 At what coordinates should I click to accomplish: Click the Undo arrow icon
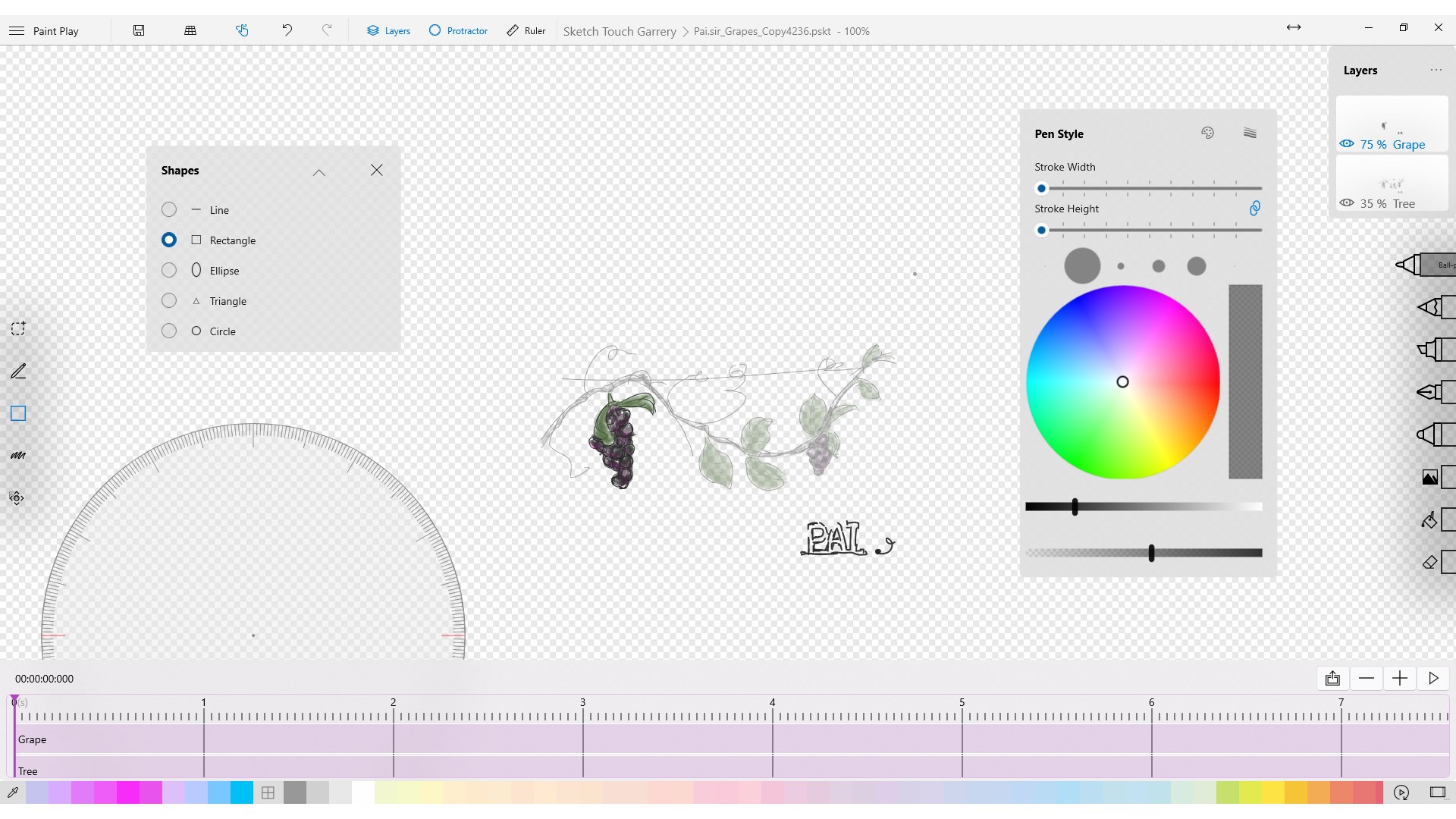(x=287, y=30)
